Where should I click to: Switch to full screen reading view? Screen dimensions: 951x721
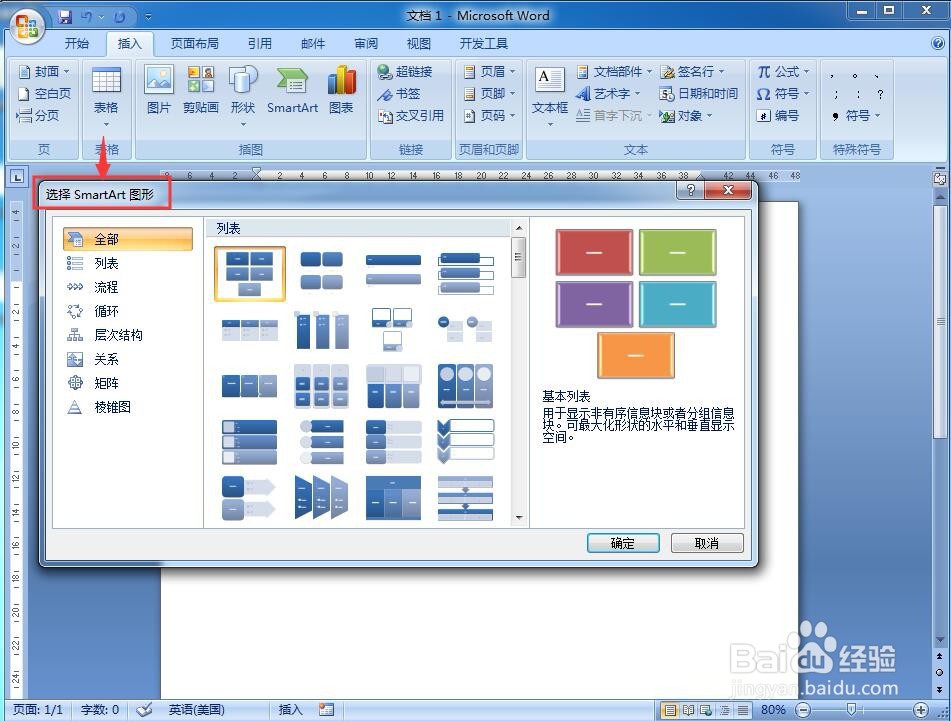(x=688, y=709)
